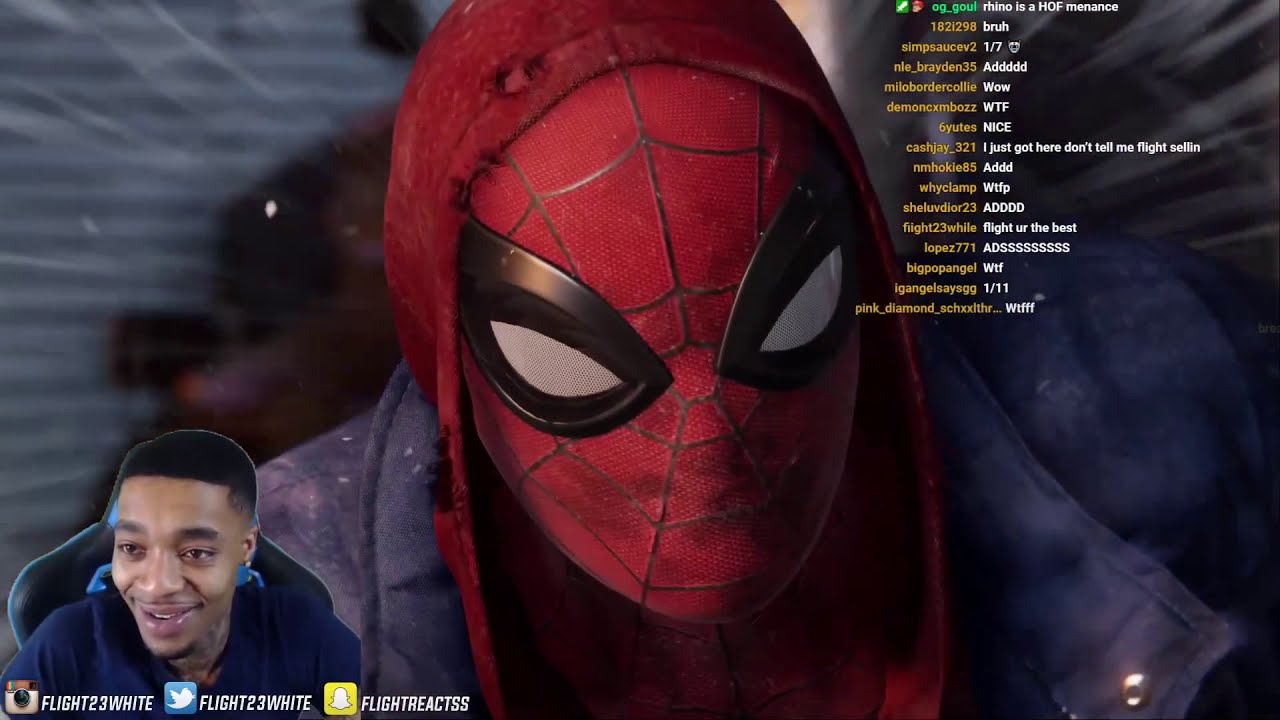Click the chat message "NICE"
Screen dimensions: 1280x720
point(997,127)
